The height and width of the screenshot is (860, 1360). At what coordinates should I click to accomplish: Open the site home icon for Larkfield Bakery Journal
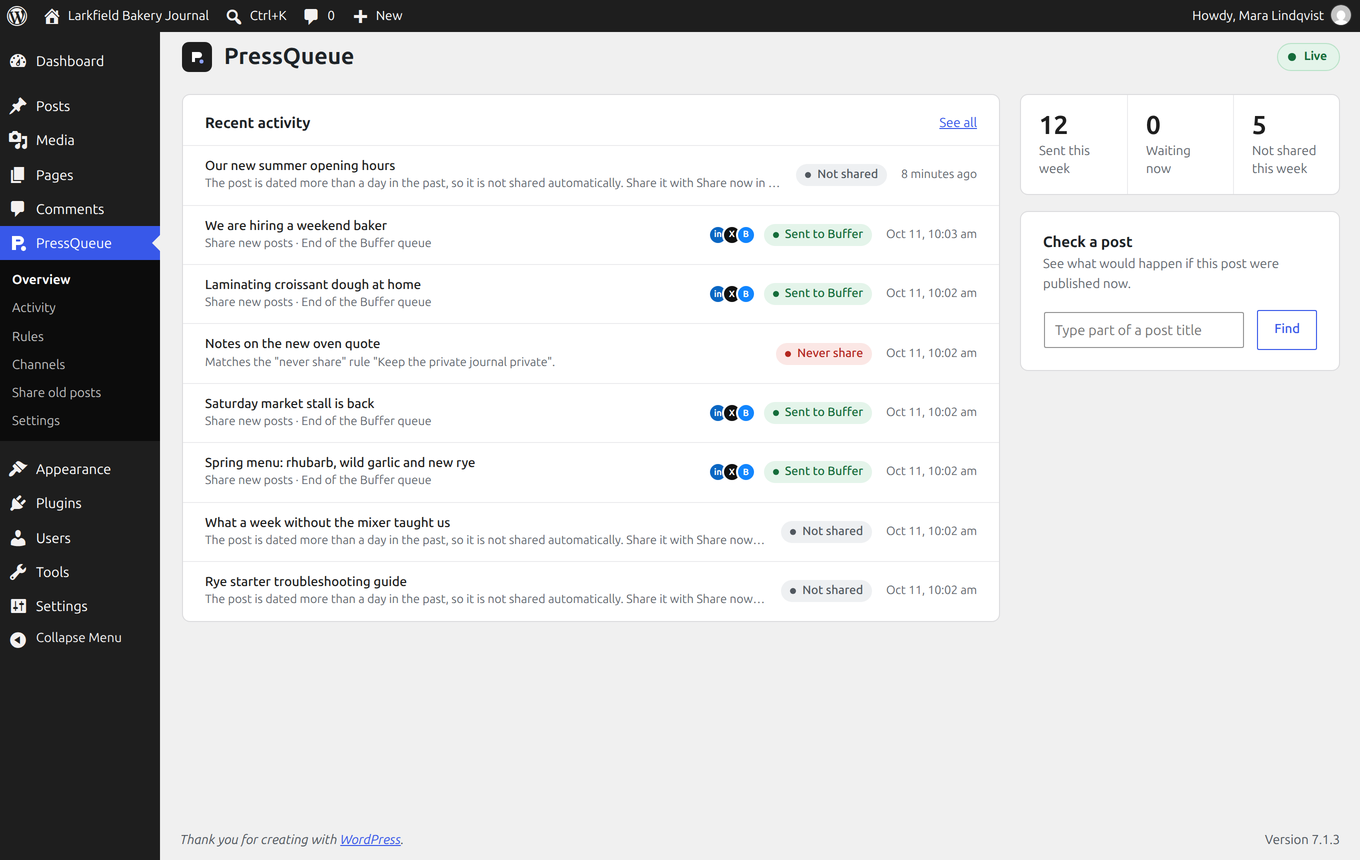(x=52, y=16)
